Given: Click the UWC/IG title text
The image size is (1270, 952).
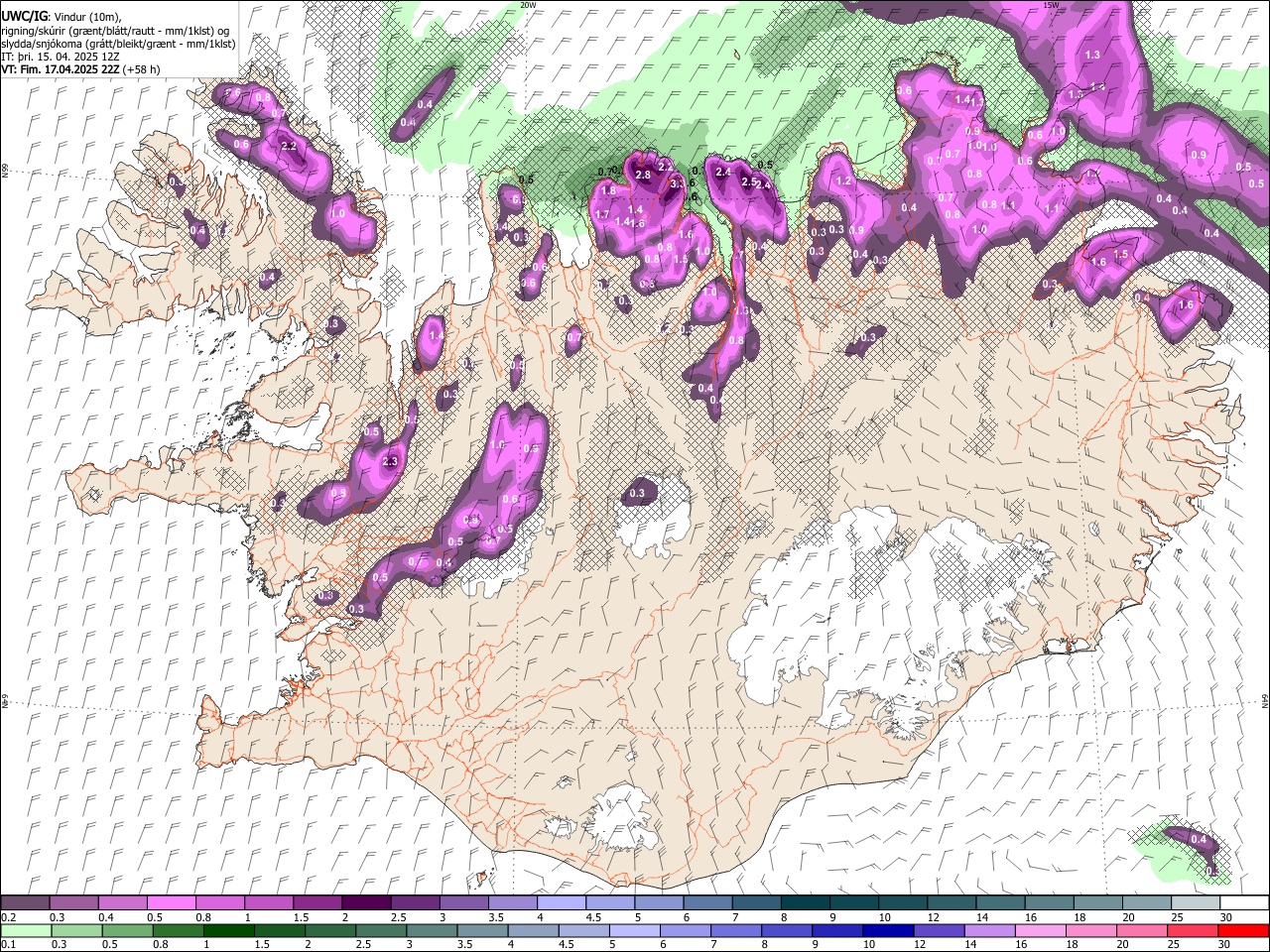Looking at the screenshot, I should (x=24, y=17).
